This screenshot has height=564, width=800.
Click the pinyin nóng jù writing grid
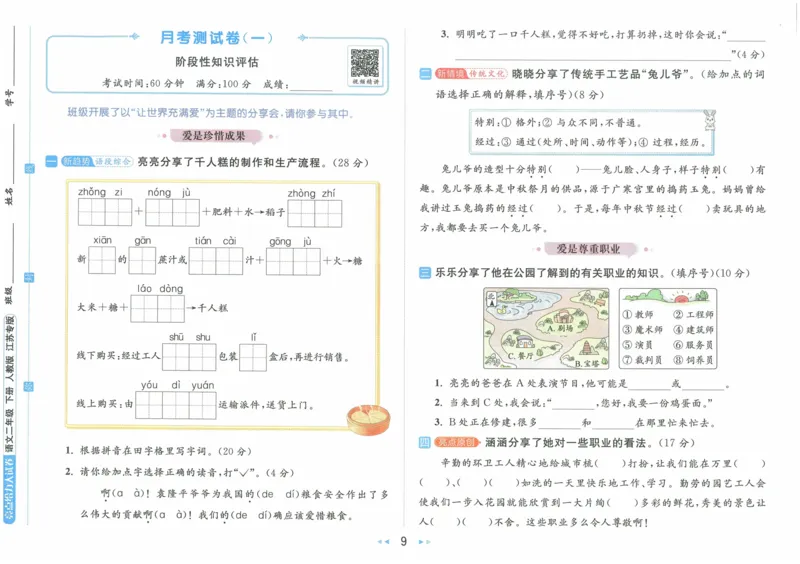pyautogui.click(x=172, y=212)
